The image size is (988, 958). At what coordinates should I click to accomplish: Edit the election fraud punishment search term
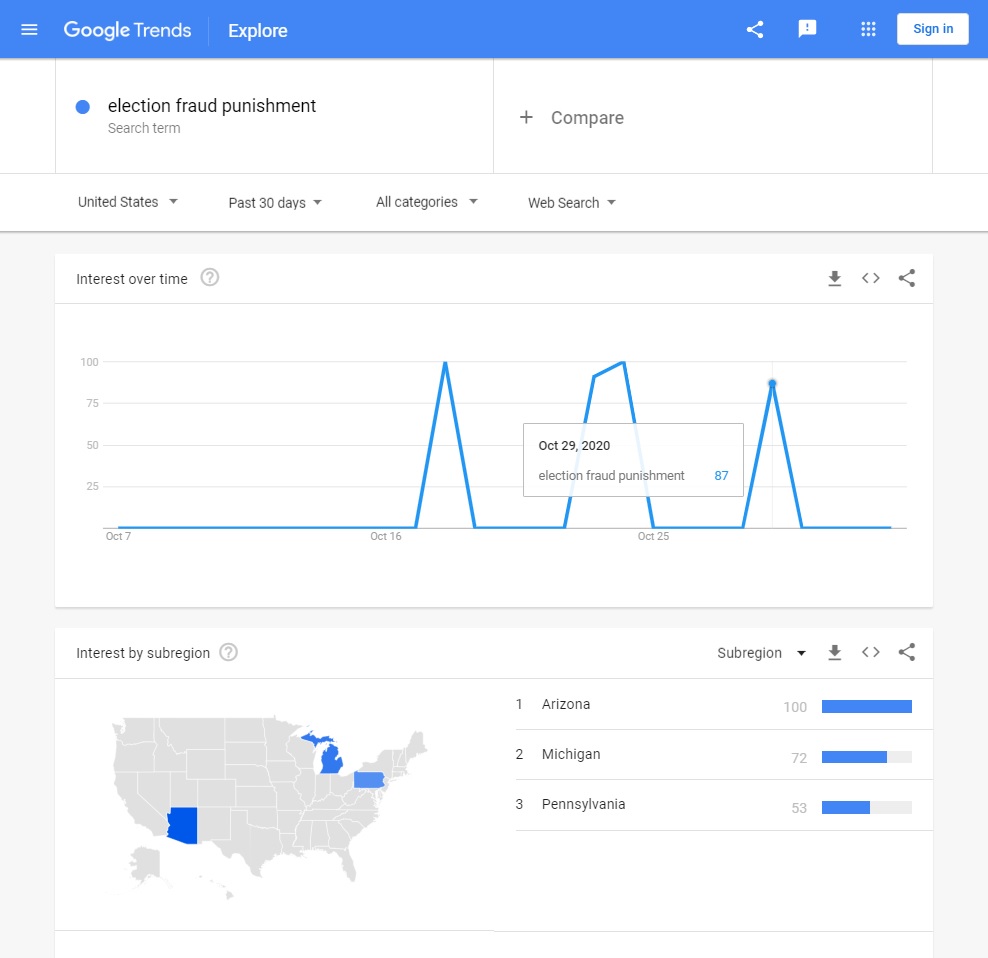212,105
